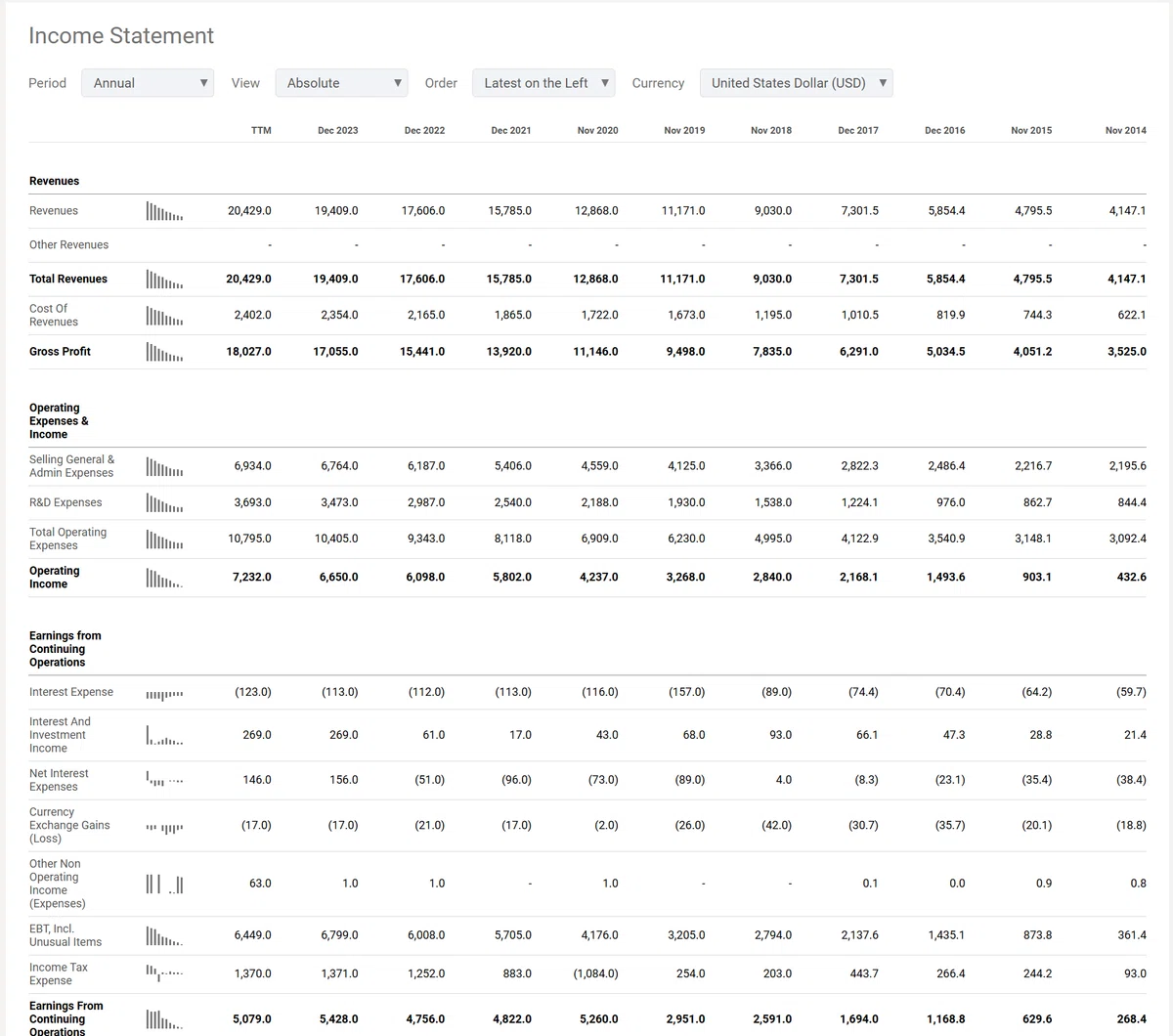Click the Interest And Investment Income sparkline

coord(164,735)
